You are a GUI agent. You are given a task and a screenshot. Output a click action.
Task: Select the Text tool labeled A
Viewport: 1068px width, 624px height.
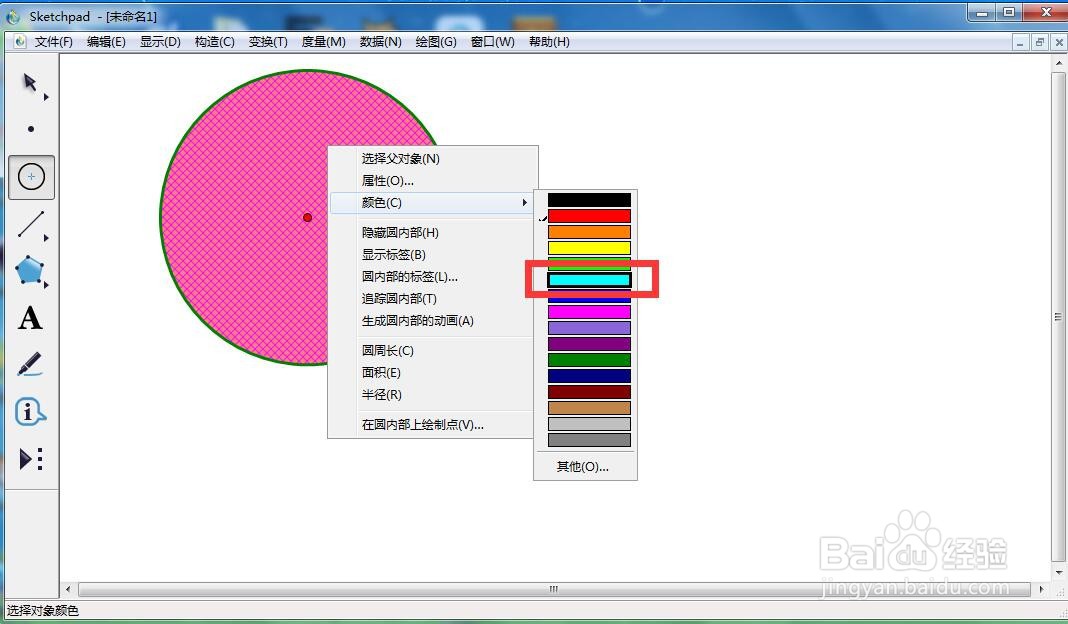(30, 318)
